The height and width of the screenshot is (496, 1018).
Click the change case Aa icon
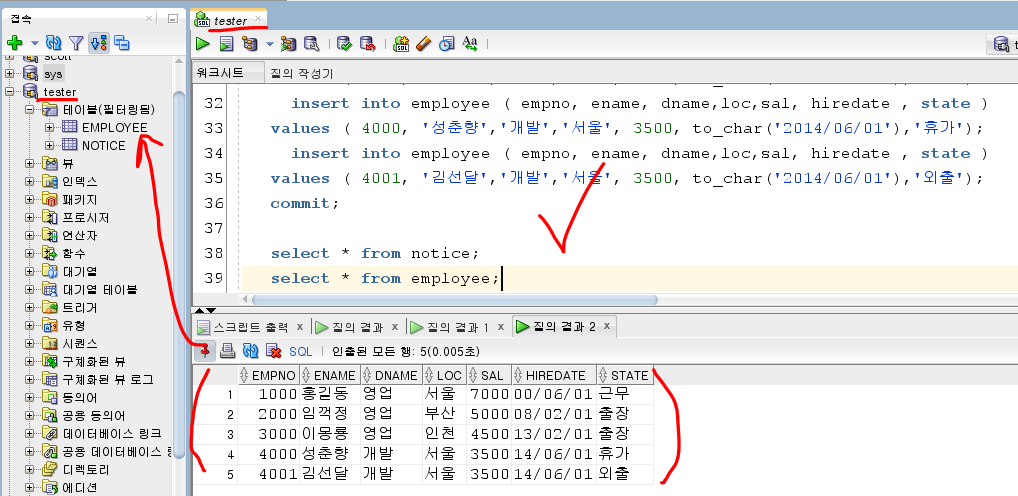(470, 43)
